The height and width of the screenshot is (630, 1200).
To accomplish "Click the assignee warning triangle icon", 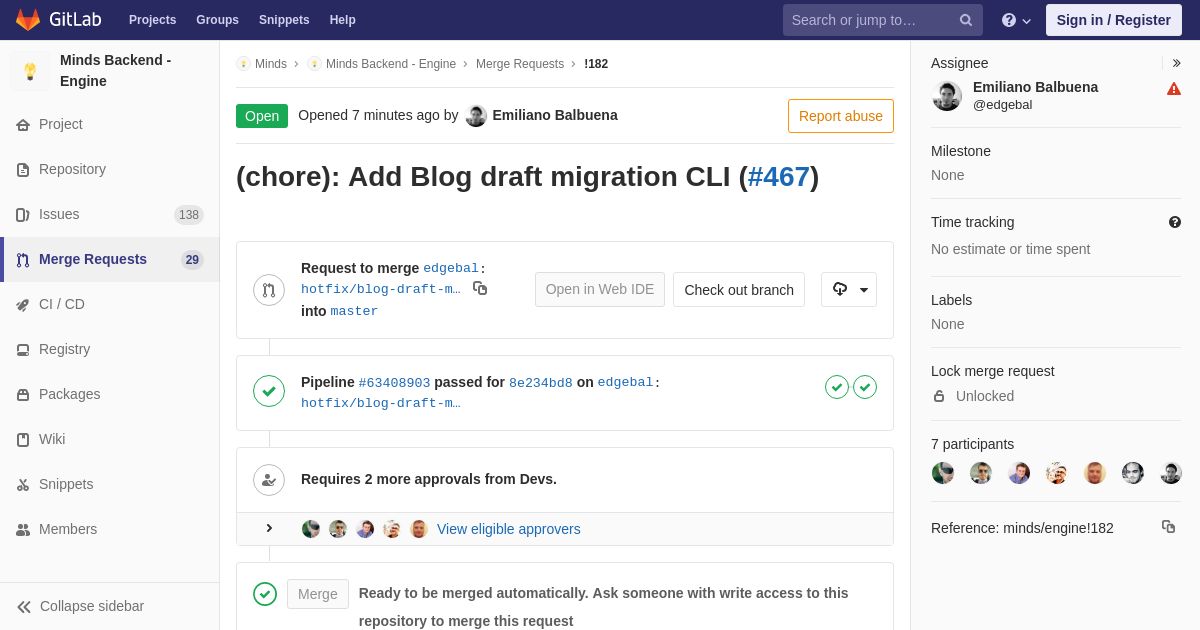I will 1174,89.
